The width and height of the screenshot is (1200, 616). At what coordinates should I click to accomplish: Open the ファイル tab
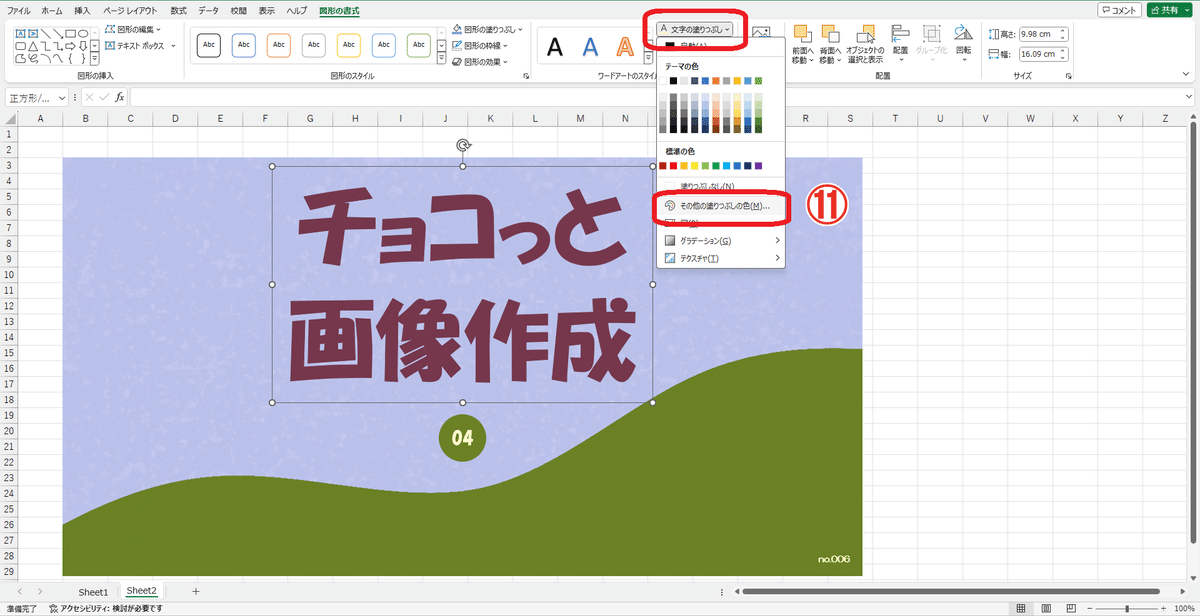coord(18,10)
